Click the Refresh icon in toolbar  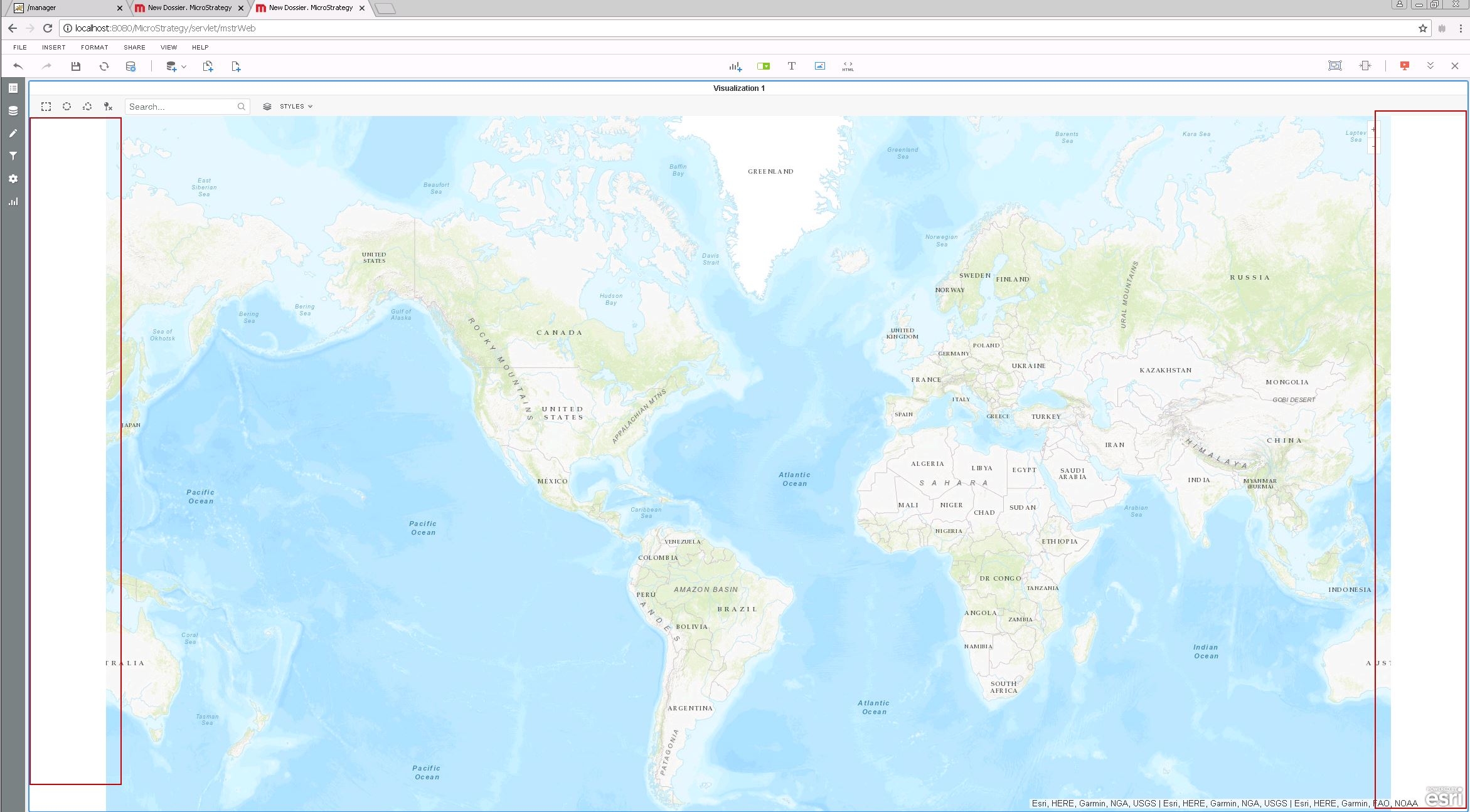click(x=104, y=66)
